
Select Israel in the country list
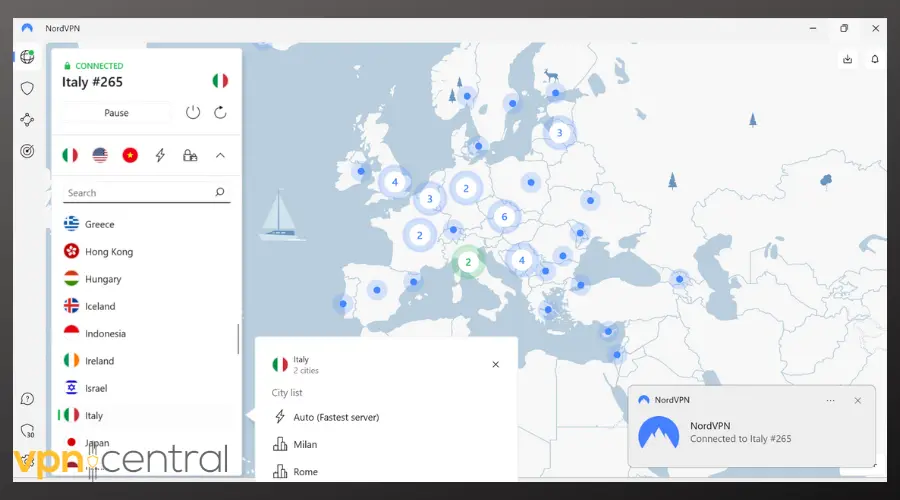pos(146,388)
